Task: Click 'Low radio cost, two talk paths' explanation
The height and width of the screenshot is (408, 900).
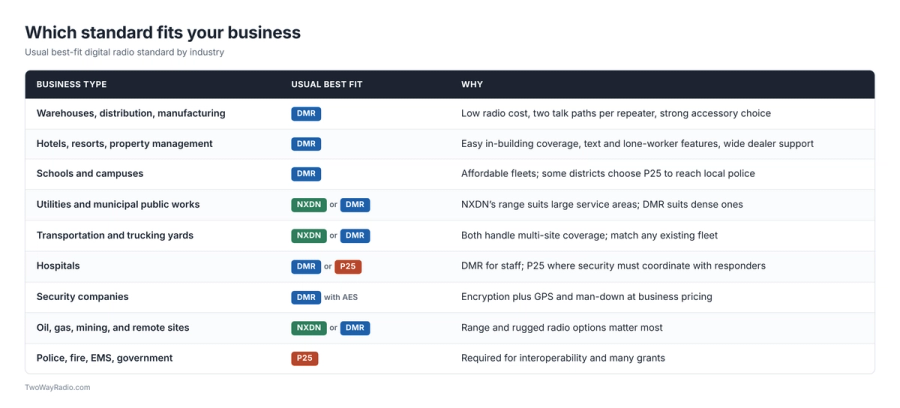Action: [616, 114]
